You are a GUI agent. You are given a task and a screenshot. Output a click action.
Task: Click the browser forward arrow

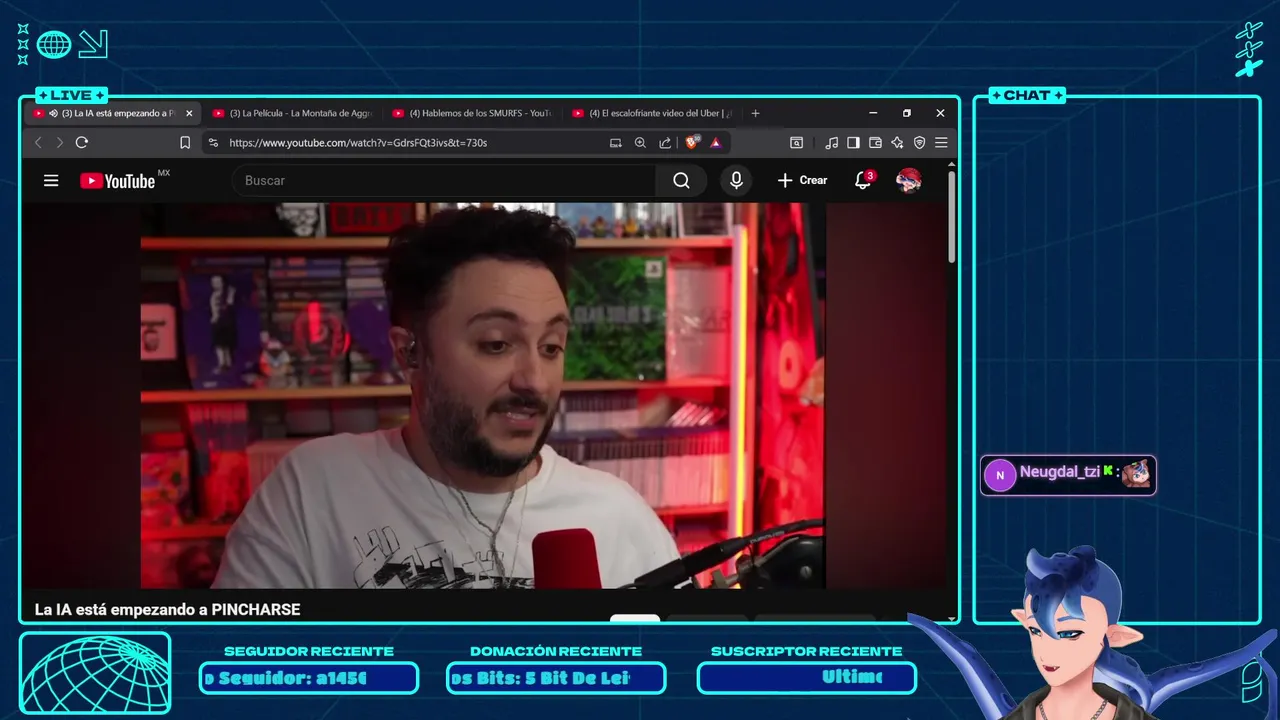(x=59, y=143)
